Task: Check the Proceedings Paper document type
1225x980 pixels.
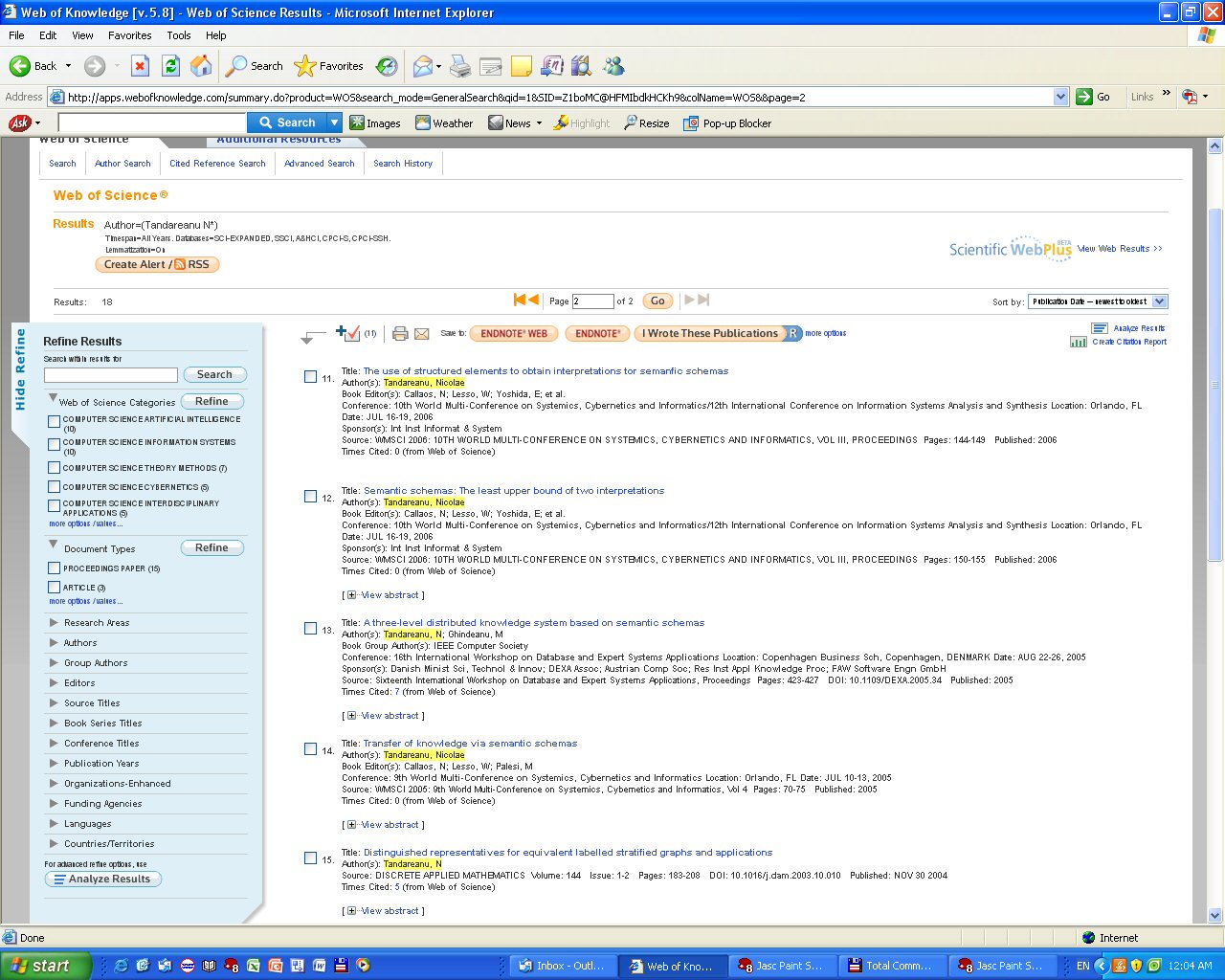Action: (x=55, y=568)
